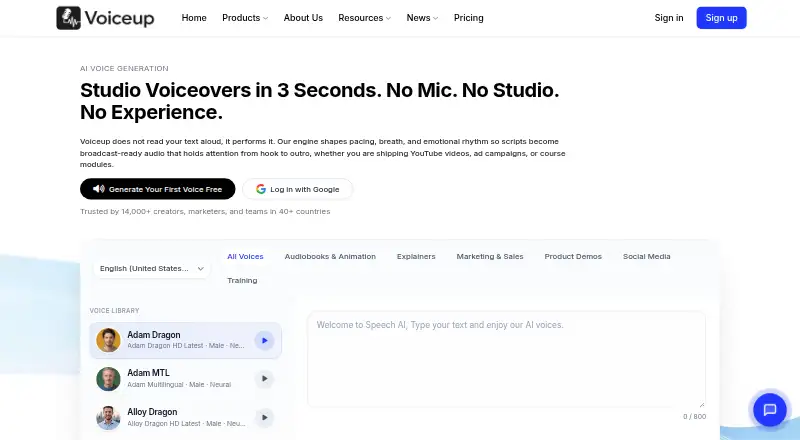The width and height of the screenshot is (800, 440).
Task: Click the Voiceup brand name text
Action: [119, 18]
